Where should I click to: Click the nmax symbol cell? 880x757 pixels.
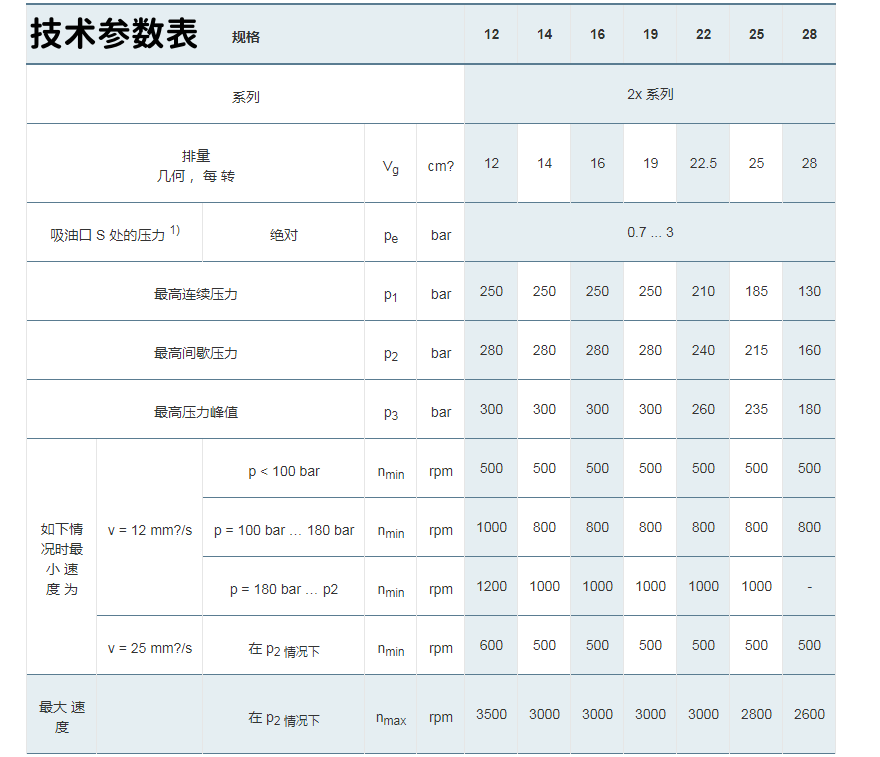pyautogui.click(x=389, y=715)
